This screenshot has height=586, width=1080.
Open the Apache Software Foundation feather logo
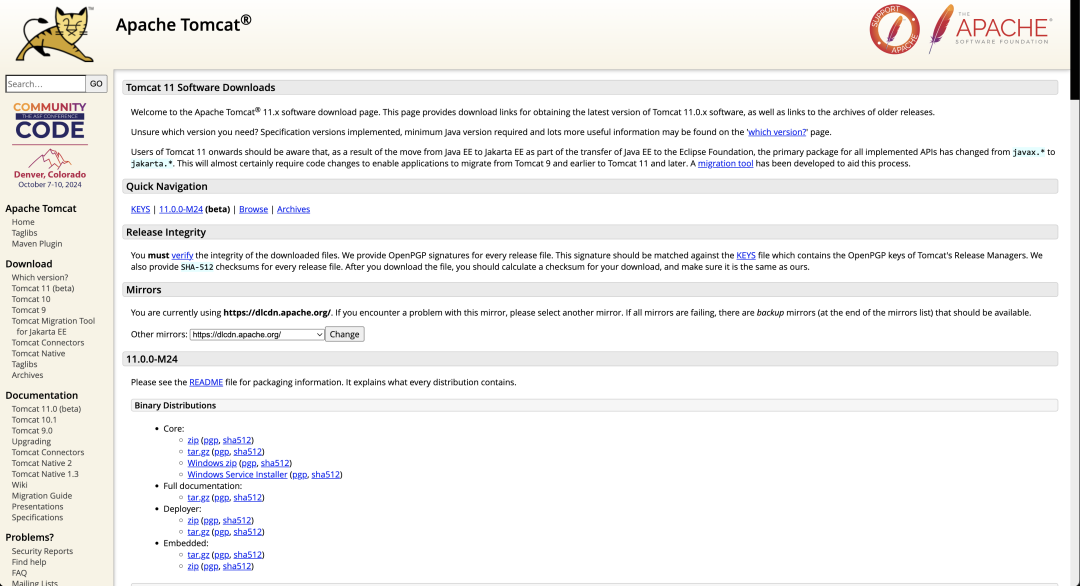click(x=990, y=29)
